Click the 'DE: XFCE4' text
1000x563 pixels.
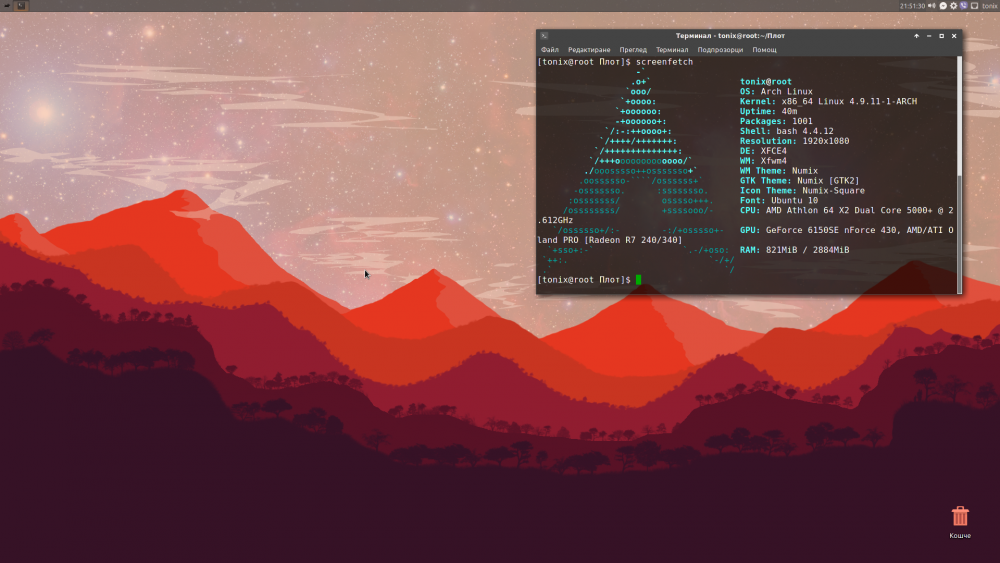coord(763,151)
